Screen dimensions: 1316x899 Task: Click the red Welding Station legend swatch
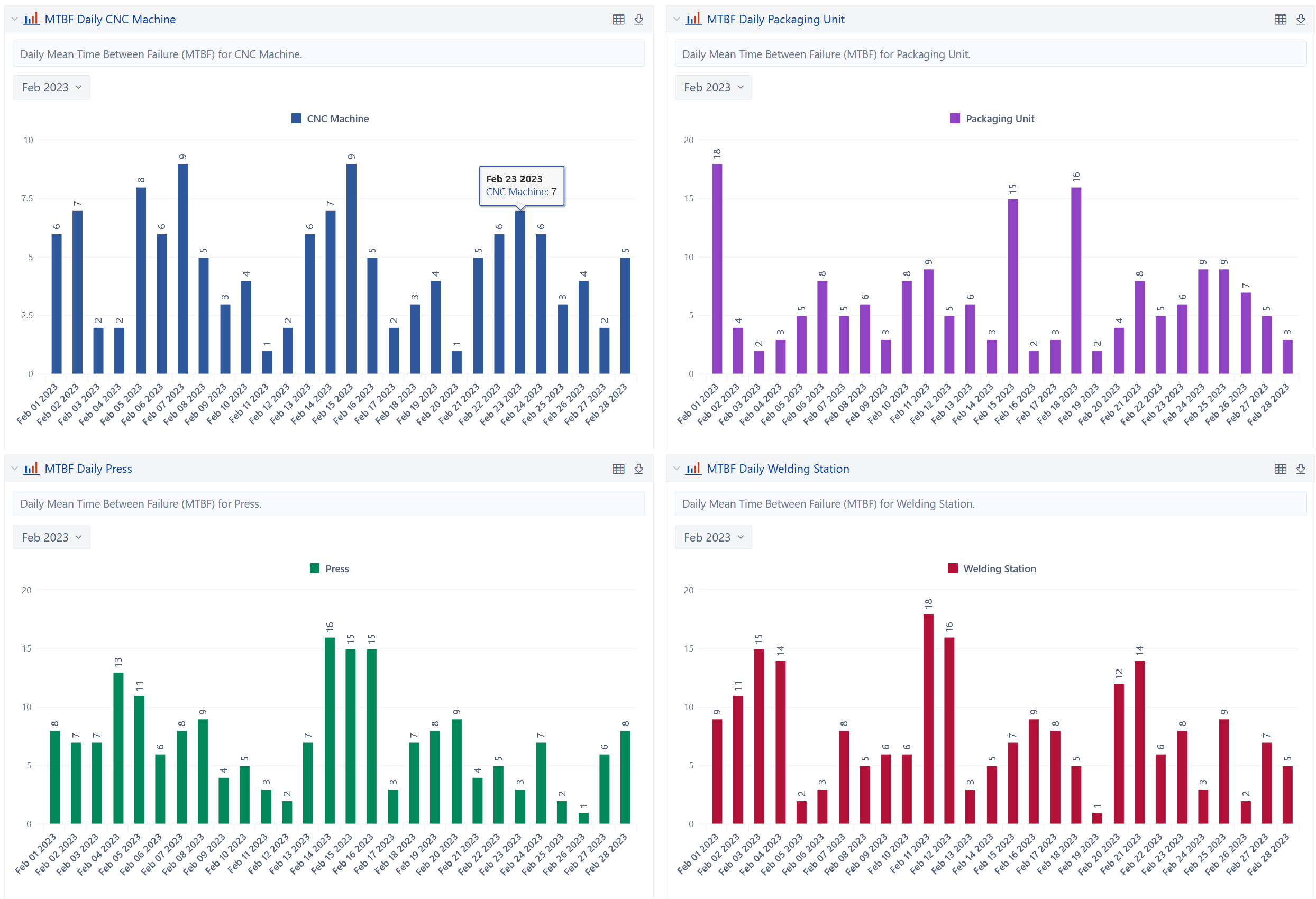953,568
